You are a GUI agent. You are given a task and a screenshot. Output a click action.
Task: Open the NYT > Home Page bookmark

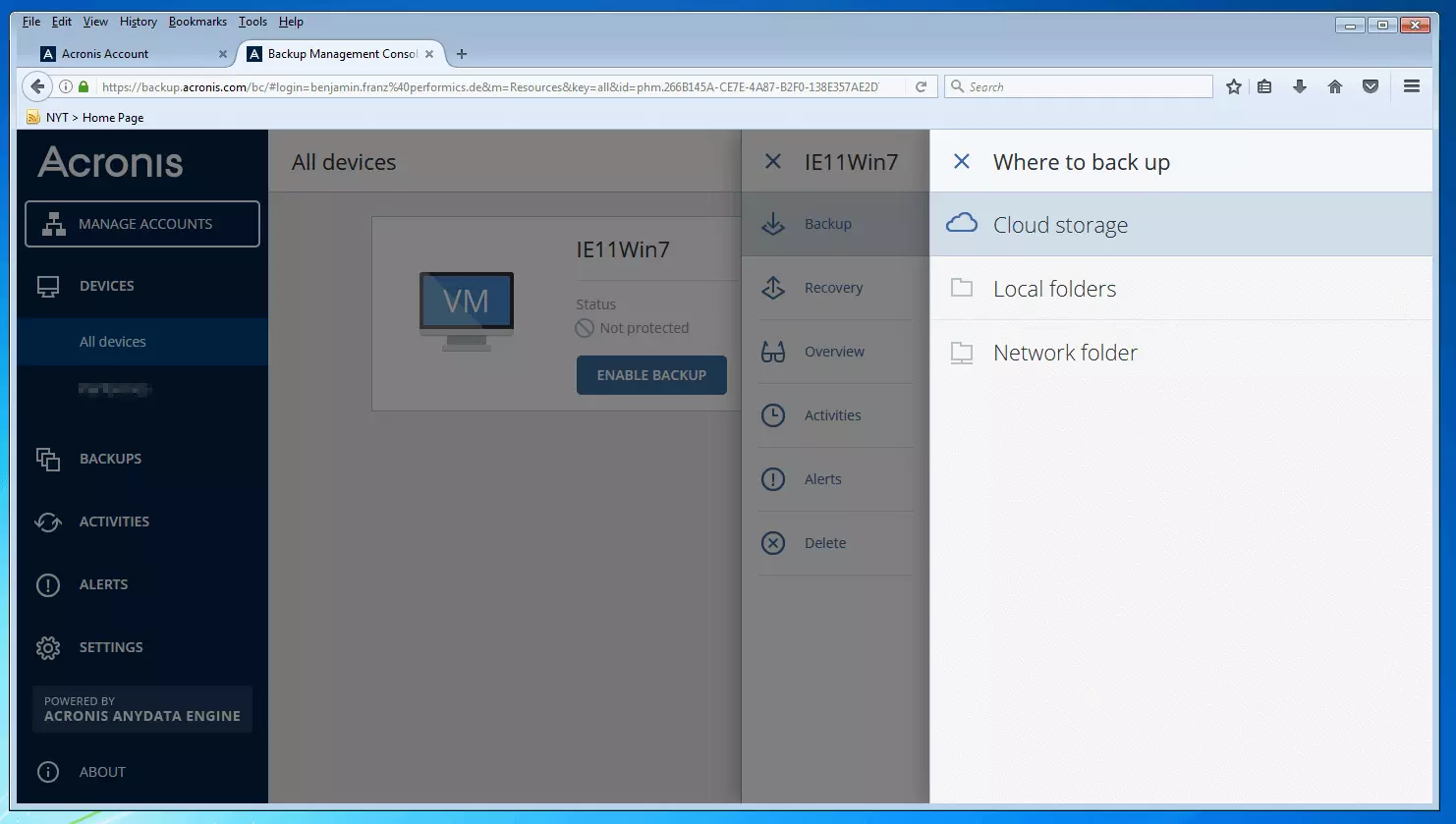coord(85,117)
